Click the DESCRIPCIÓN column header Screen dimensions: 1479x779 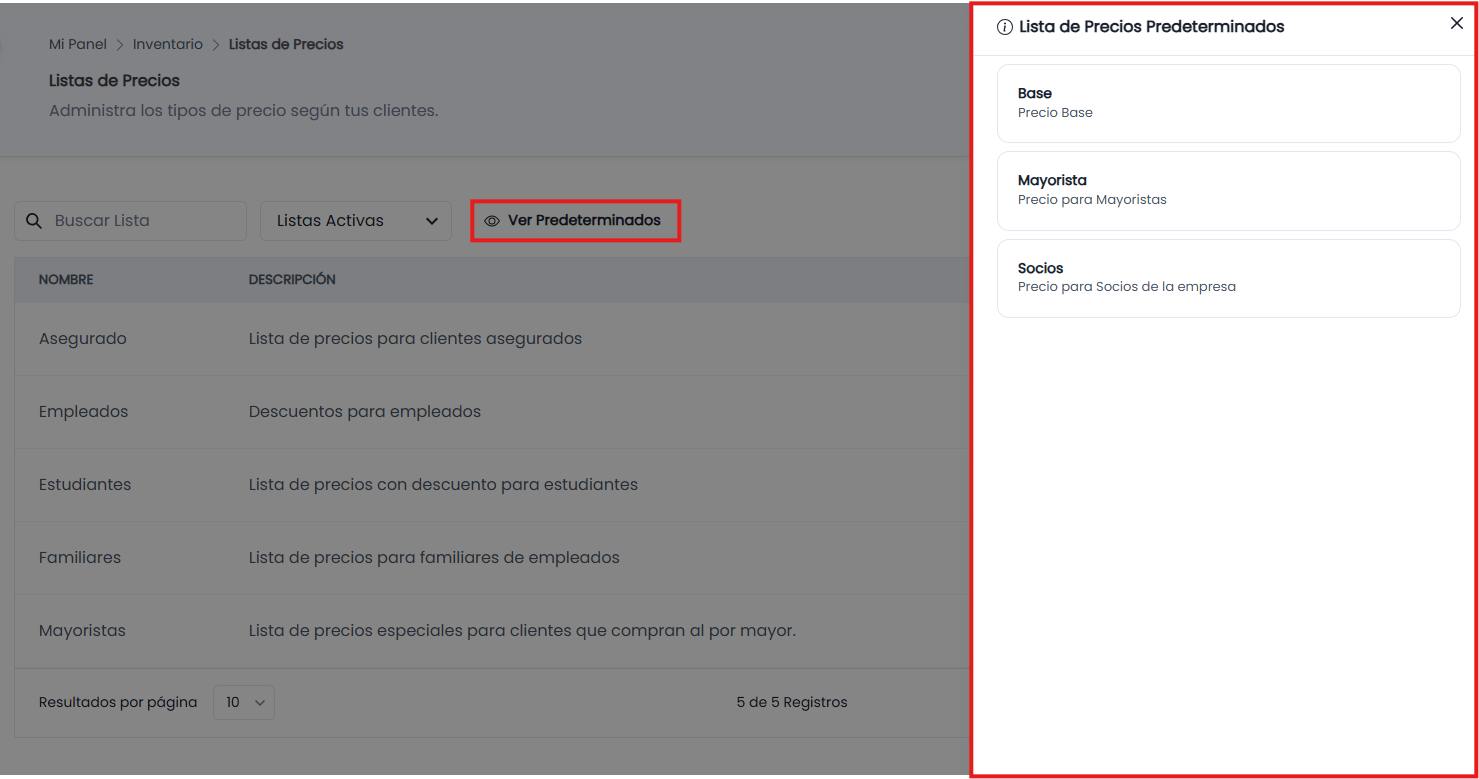click(x=292, y=279)
